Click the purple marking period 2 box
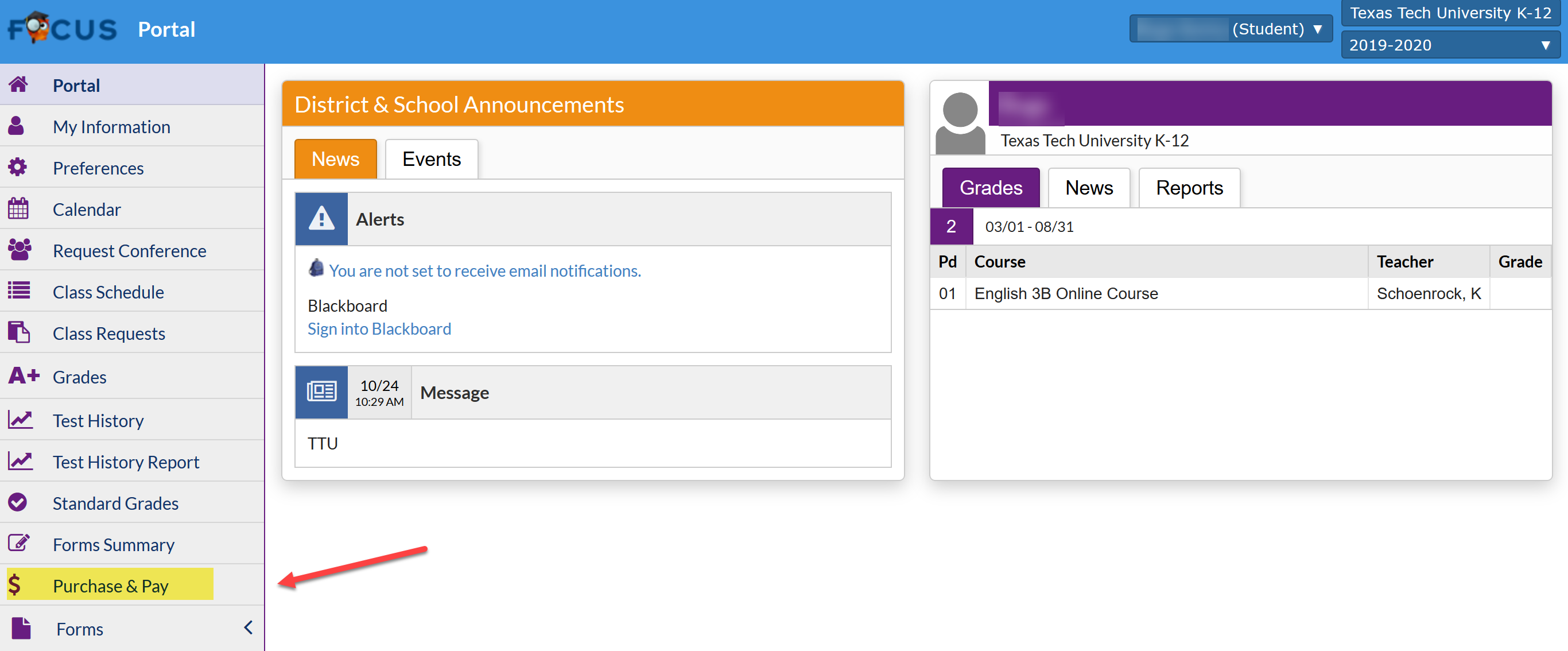 pyautogui.click(x=951, y=227)
